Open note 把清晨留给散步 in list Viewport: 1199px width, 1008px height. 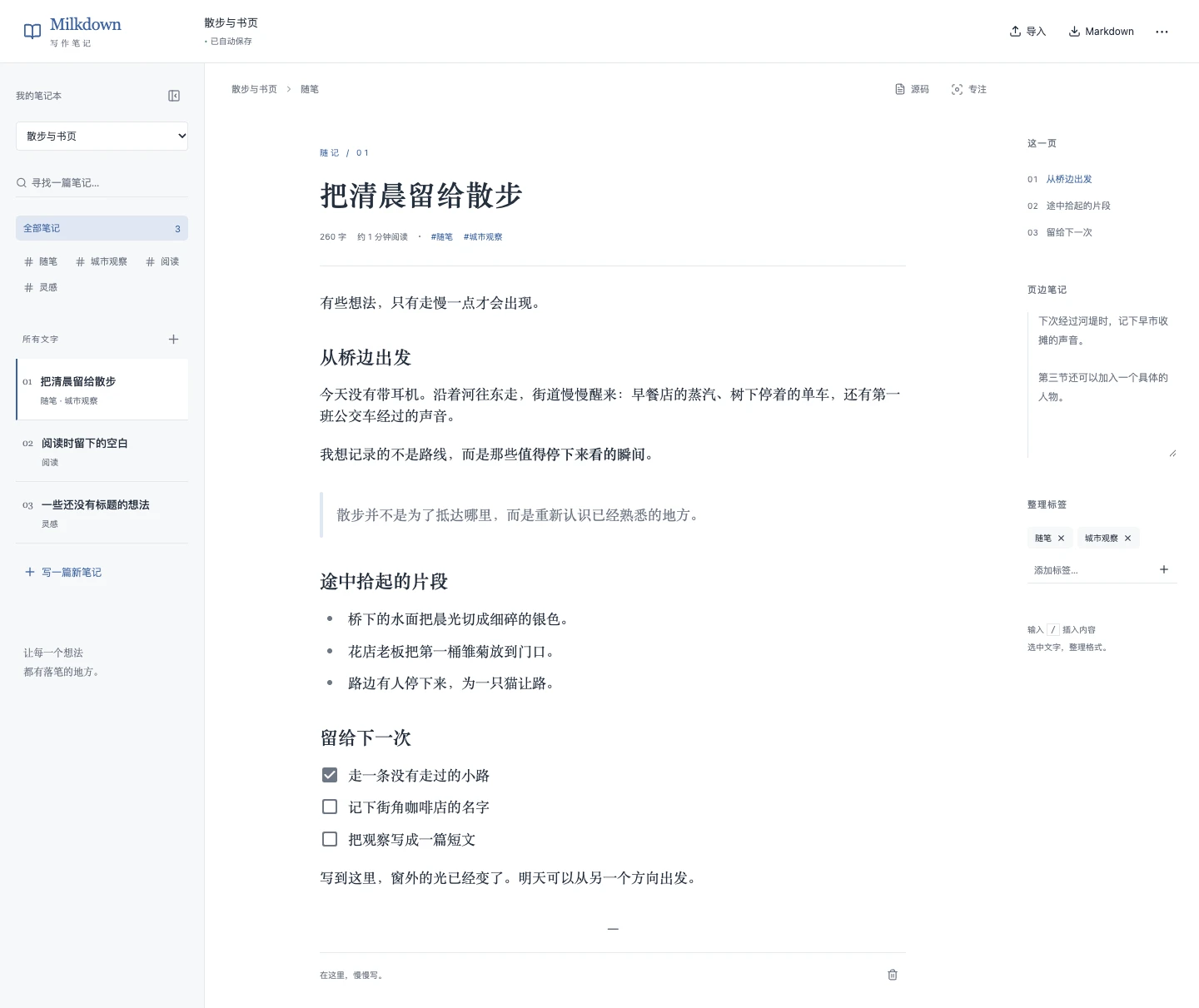(102, 390)
